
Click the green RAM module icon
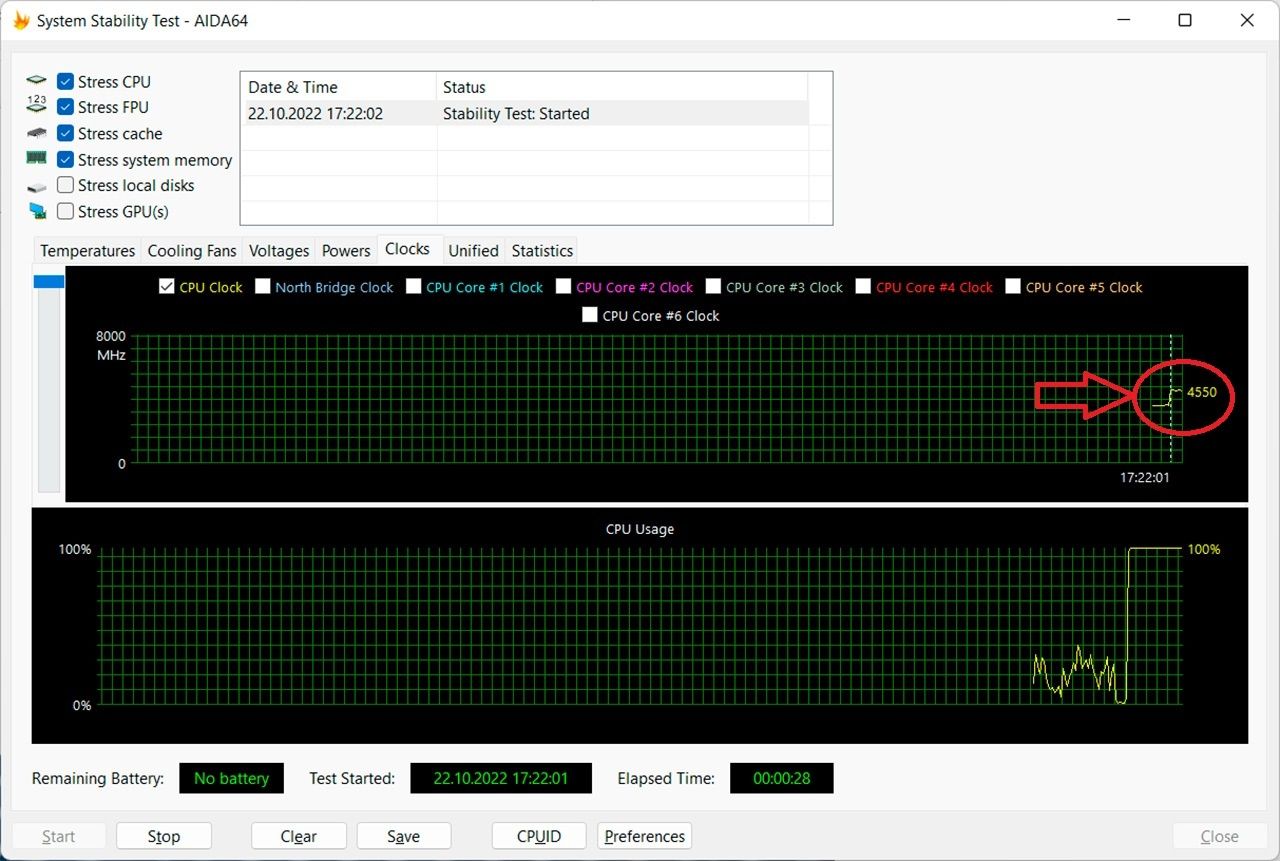(37, 158)
